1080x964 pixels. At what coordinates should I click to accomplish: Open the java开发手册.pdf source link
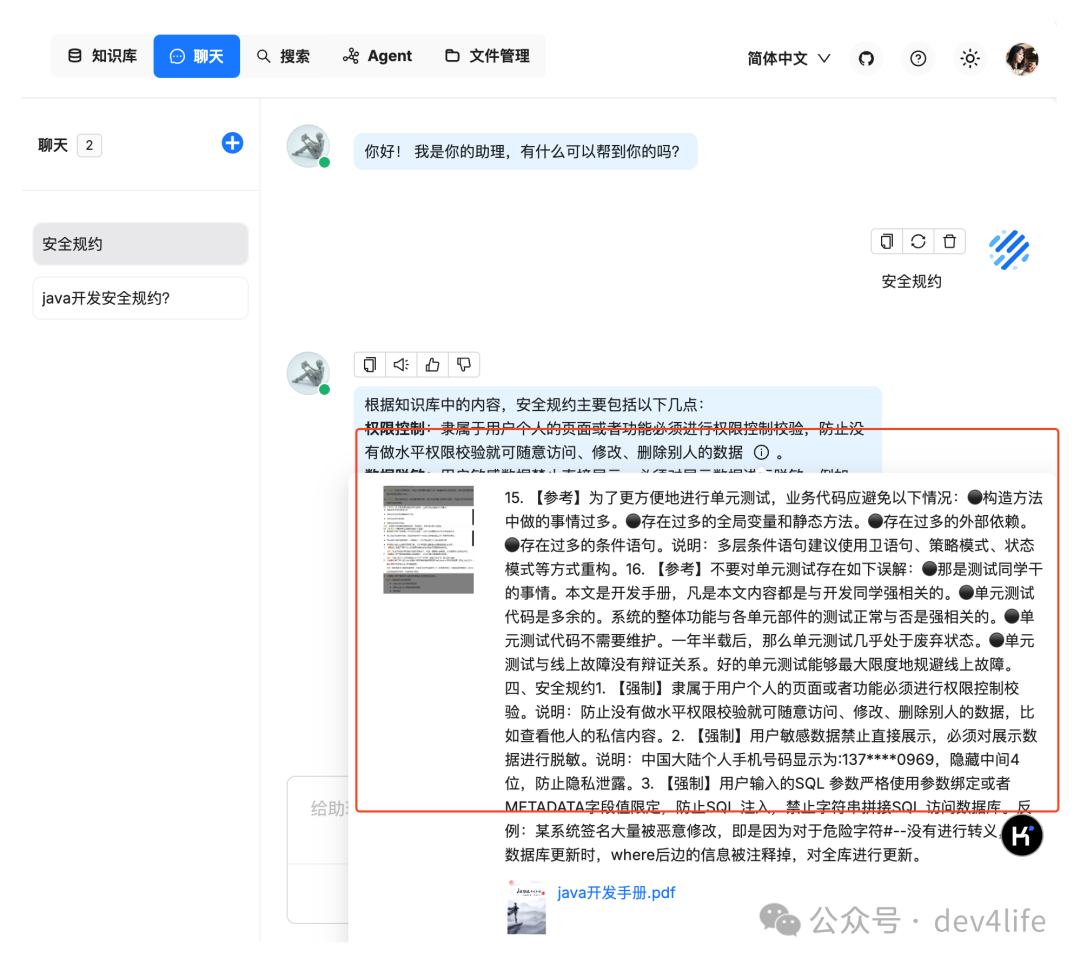(x=617, y=893)
